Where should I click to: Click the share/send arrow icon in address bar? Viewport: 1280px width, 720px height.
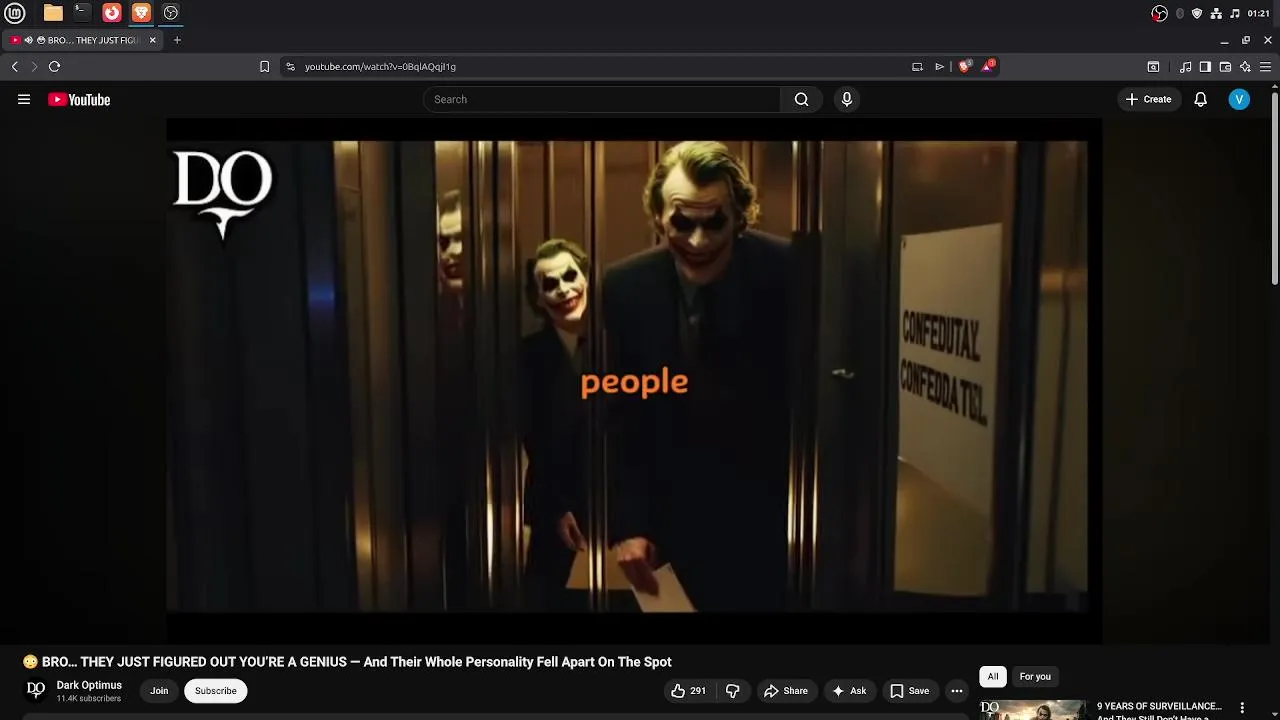click(940, 67)
